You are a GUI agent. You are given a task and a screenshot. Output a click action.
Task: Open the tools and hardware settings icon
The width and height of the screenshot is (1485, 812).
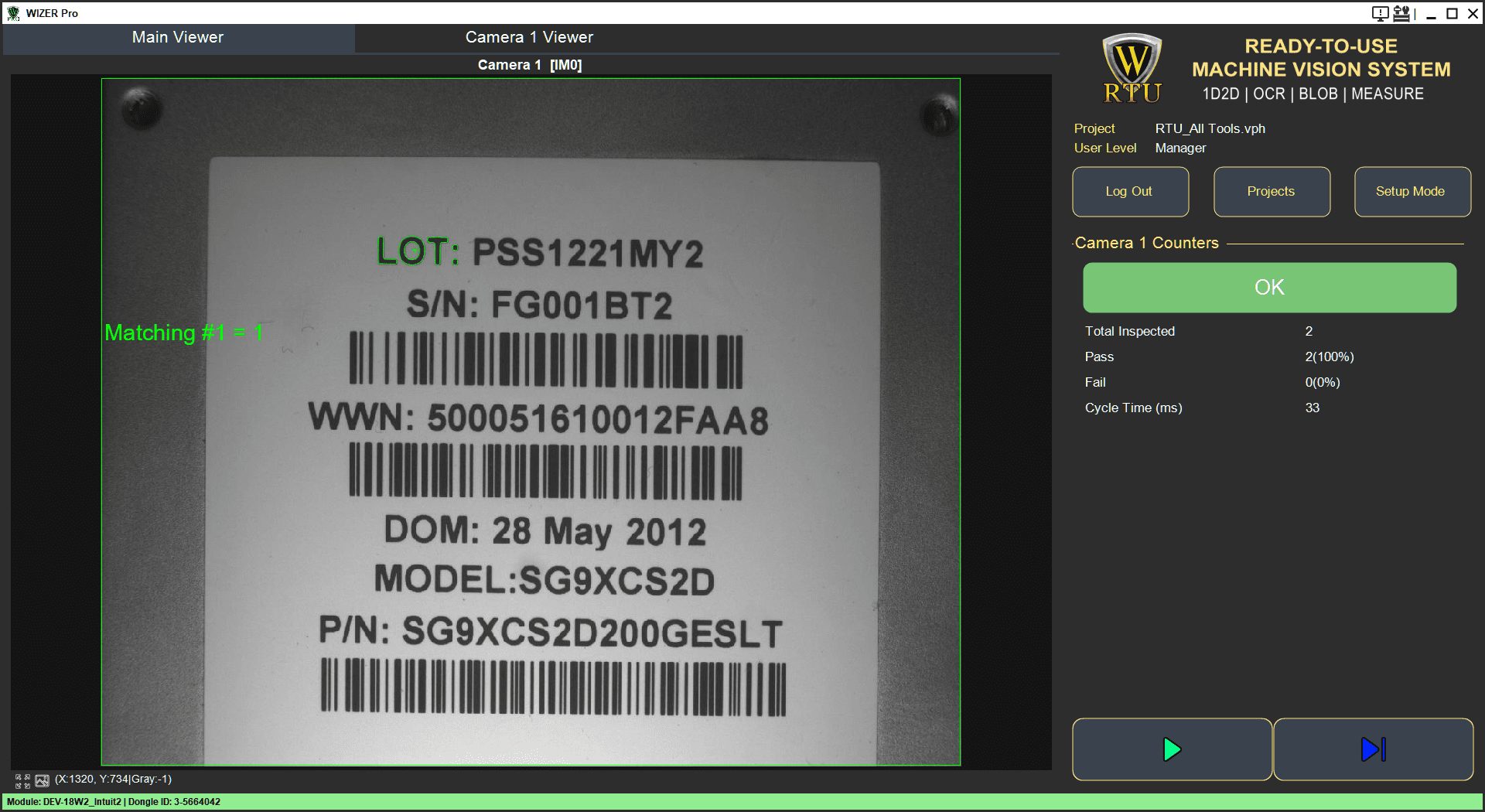point(1401,13)
